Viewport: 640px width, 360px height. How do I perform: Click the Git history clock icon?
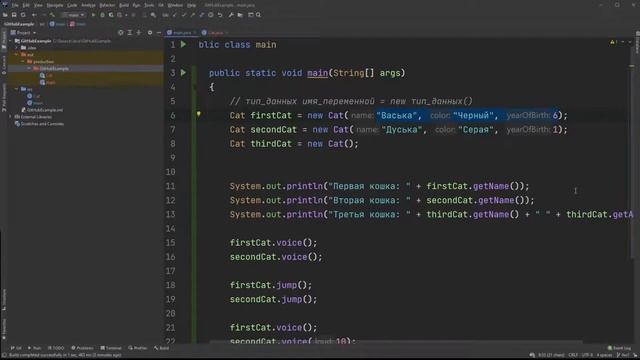[211, 15]
